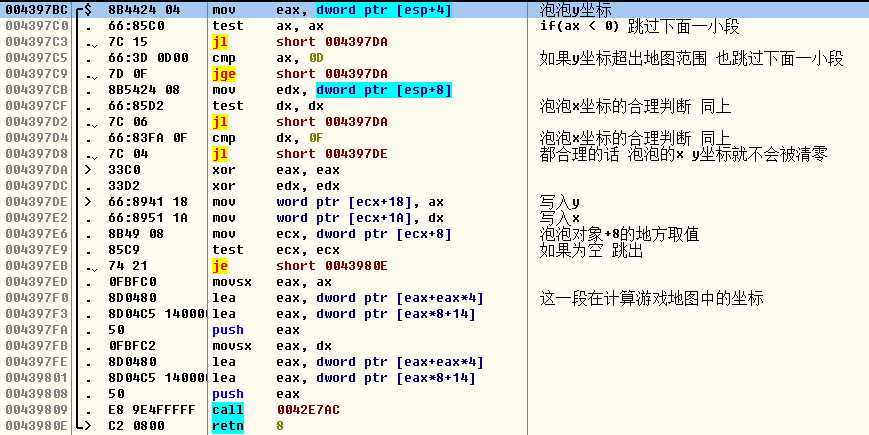Viewport: 869px width, 435px height.
Task: Select the lea instruction at address 00439801
Action: tap(344, 378)
